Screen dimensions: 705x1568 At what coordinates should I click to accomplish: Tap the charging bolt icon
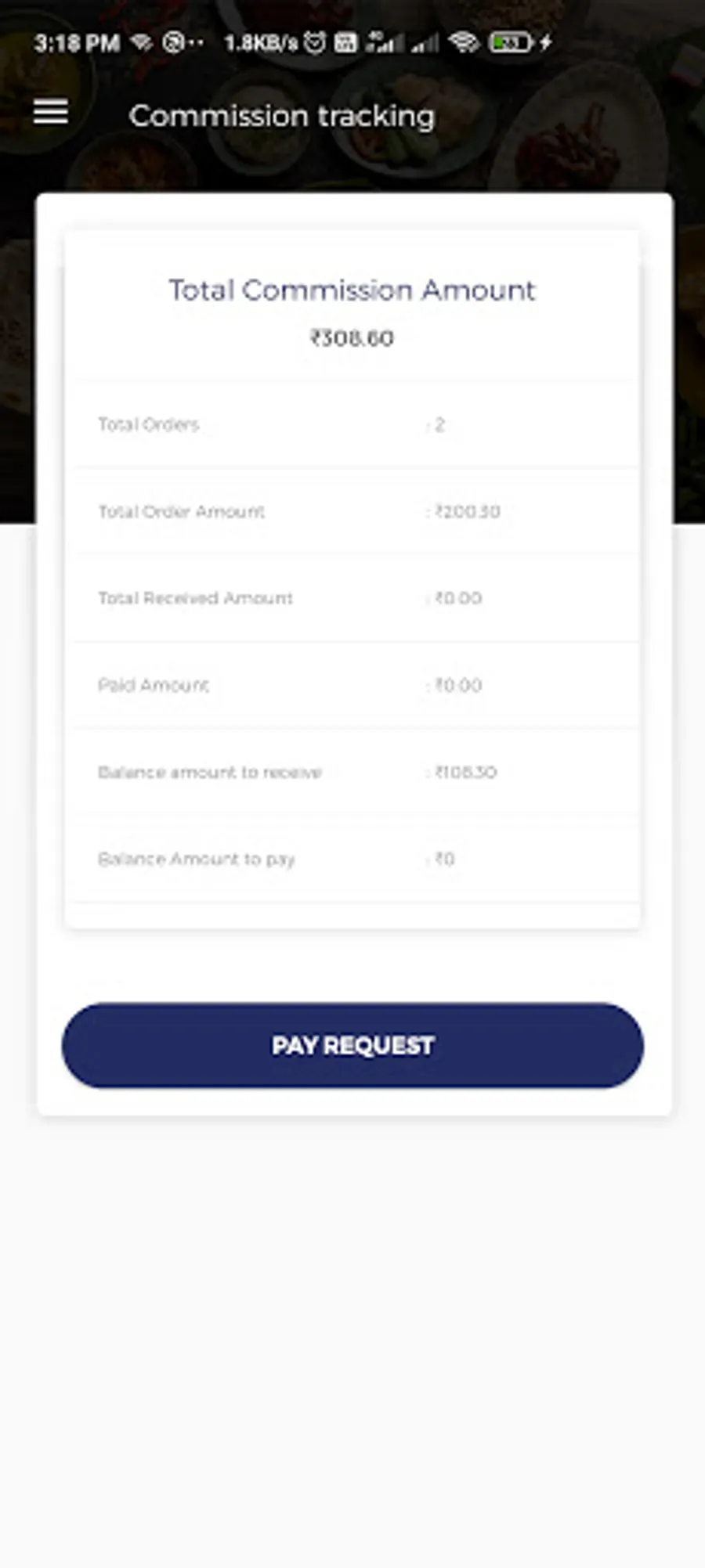[546, 42]
